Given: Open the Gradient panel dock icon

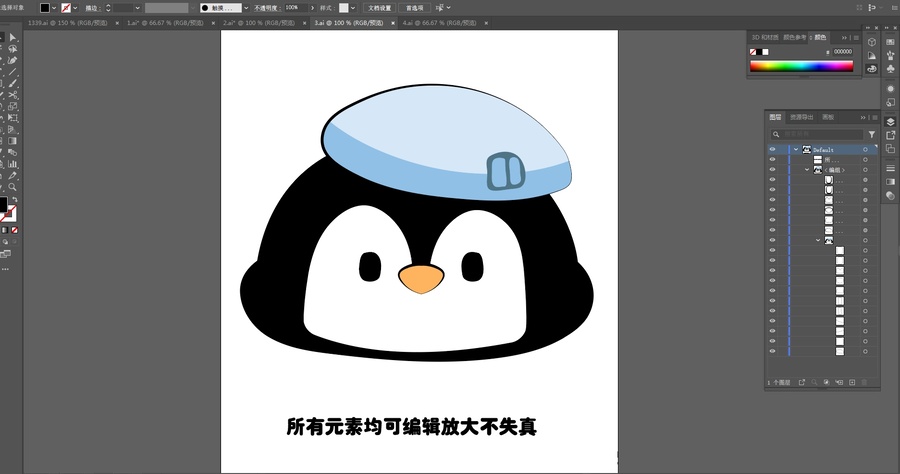Looking at the screenshot, I should pos(890,182).
